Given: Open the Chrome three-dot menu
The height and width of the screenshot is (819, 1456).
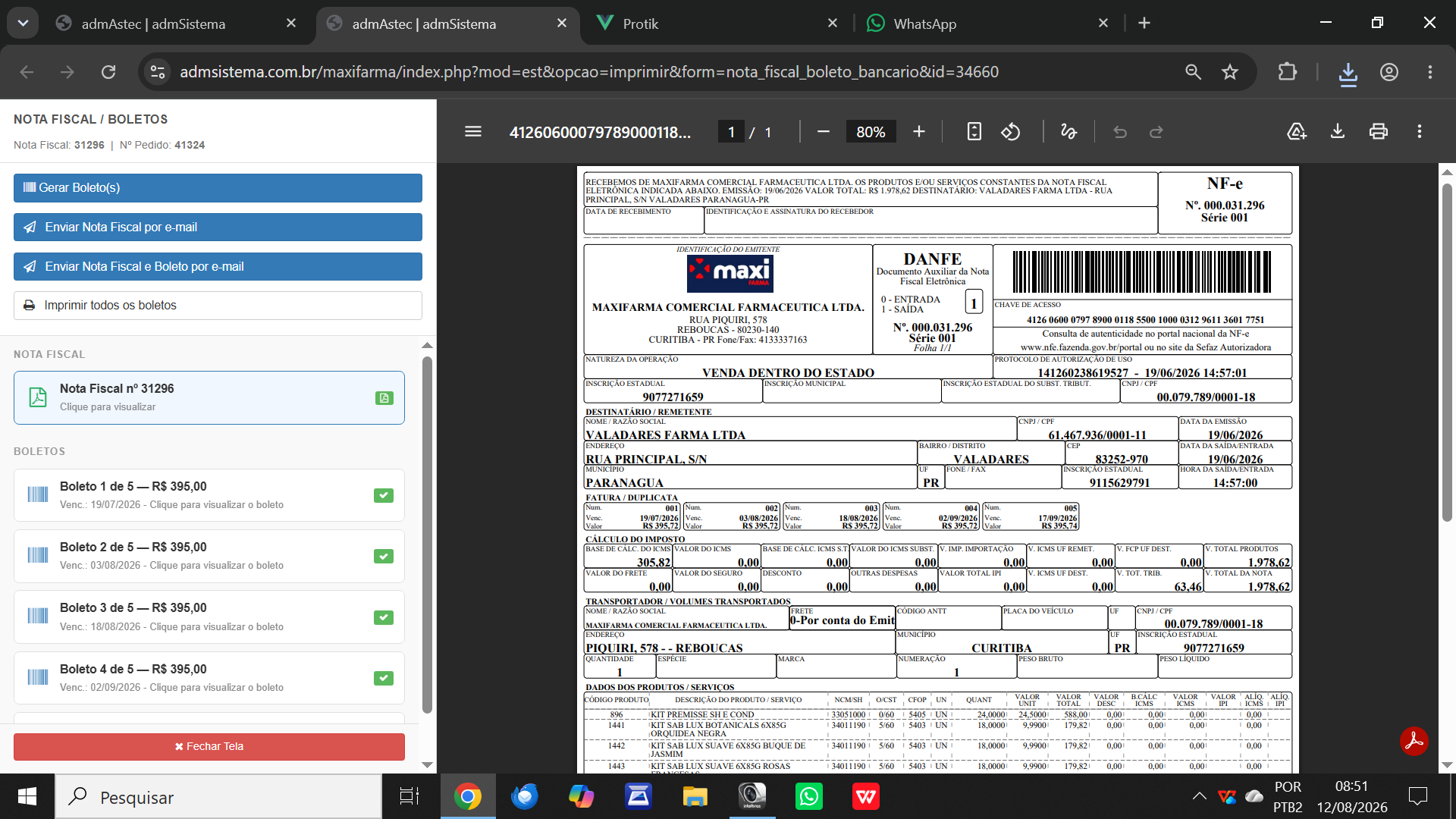Looking at the screenshot, I should tap(1429, 72).
